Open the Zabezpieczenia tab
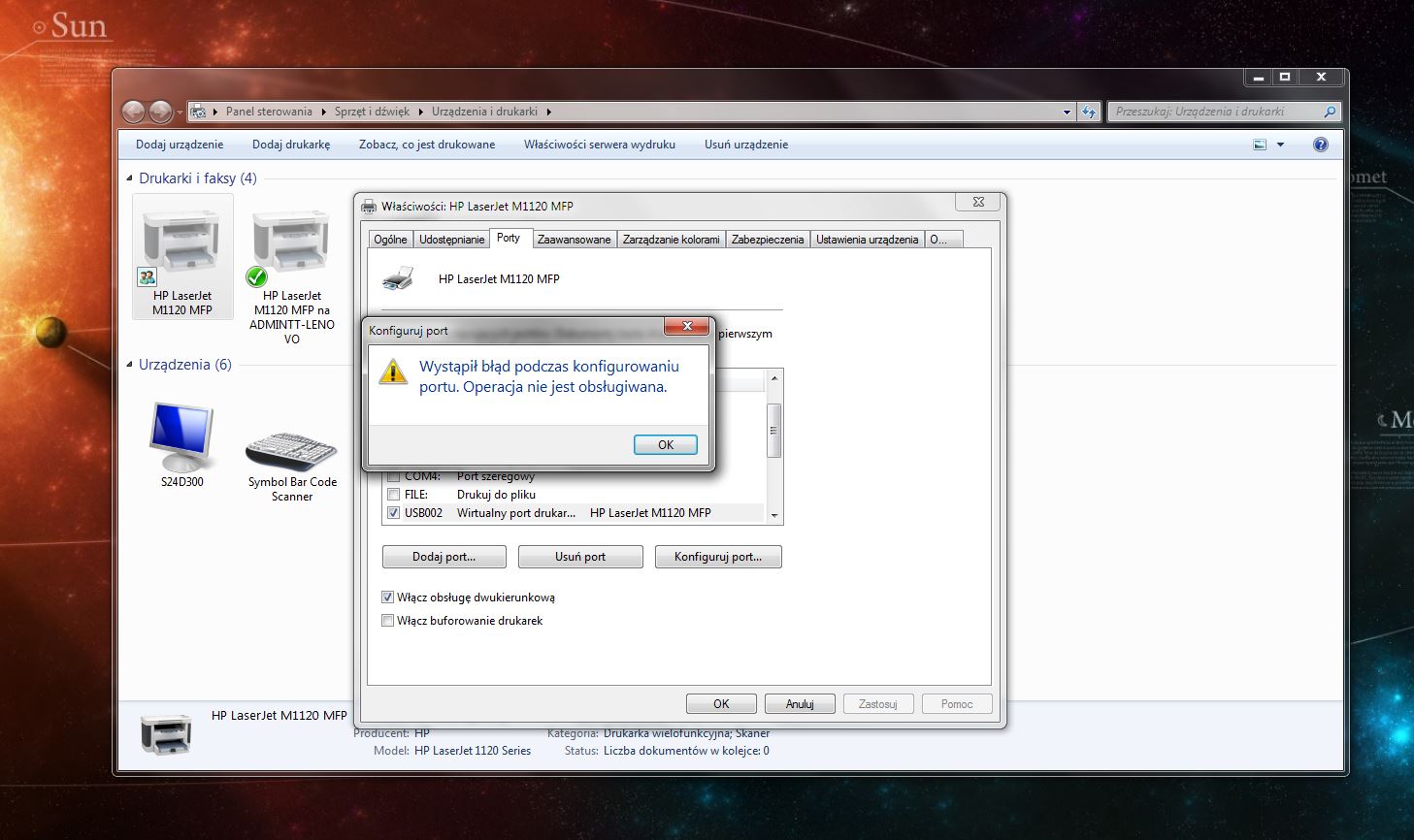Screen dimensions: 1414x840 point(768,240)
